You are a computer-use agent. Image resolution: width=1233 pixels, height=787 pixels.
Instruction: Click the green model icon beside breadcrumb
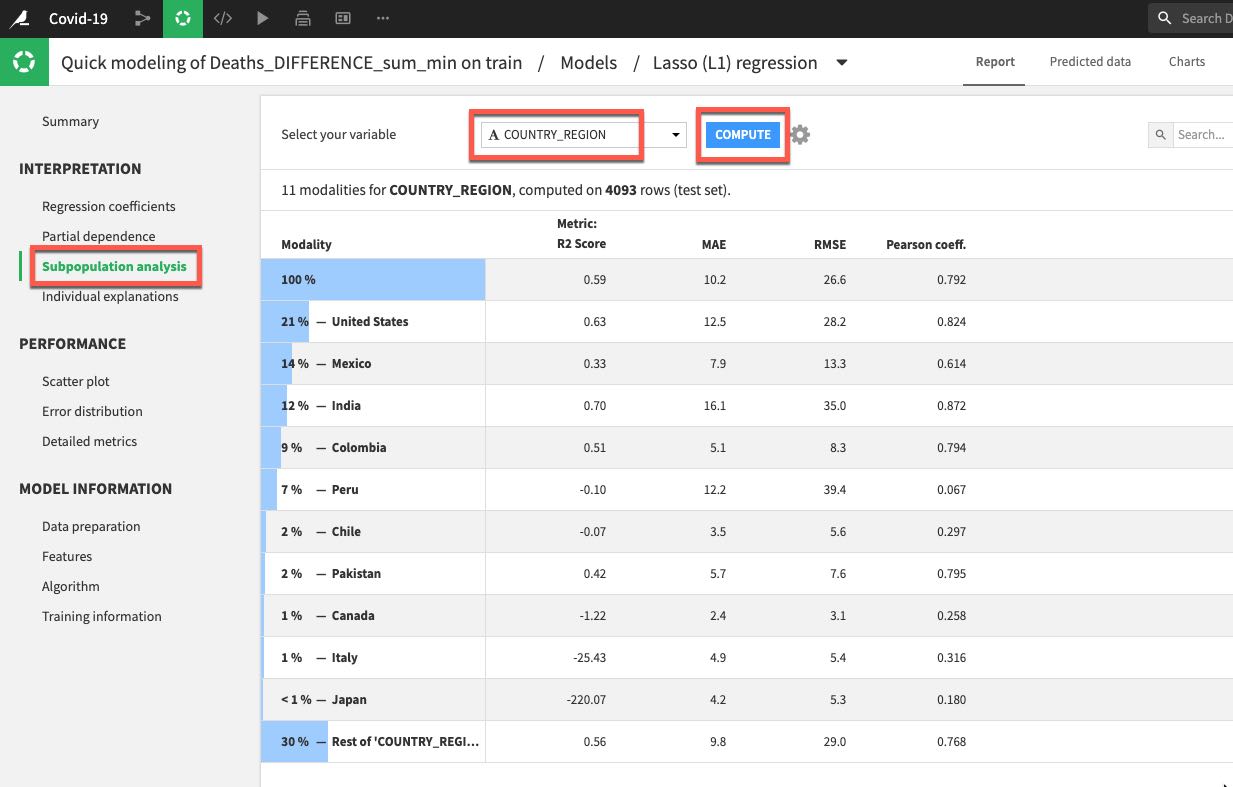pyautogui.click(x=24, y=62)
